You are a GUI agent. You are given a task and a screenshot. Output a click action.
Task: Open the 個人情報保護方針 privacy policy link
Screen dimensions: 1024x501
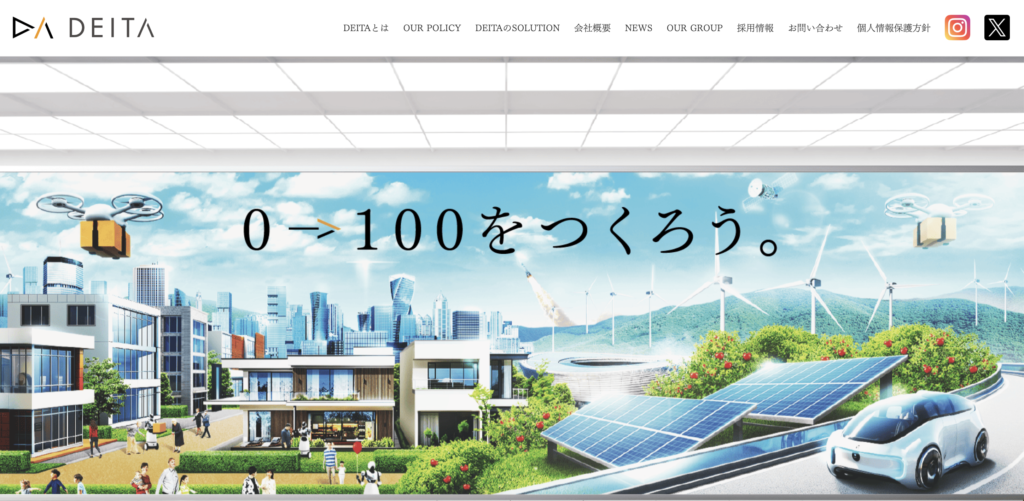[x=893, y=28]
